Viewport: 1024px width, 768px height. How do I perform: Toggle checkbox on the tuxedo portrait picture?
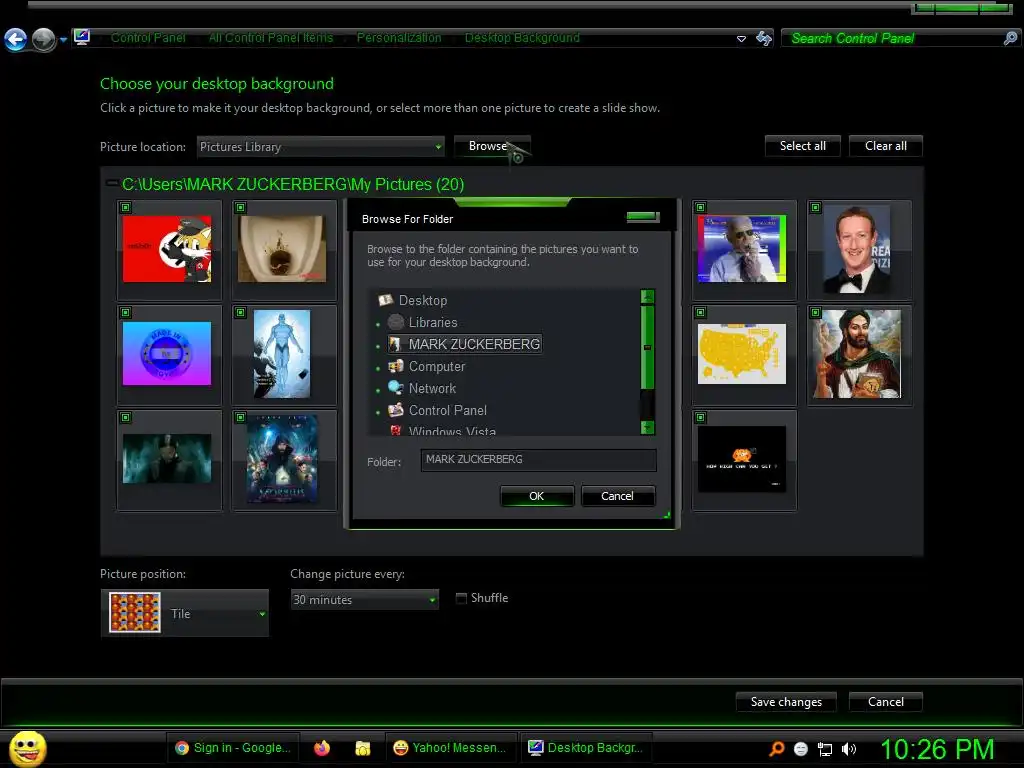point(815,208)
